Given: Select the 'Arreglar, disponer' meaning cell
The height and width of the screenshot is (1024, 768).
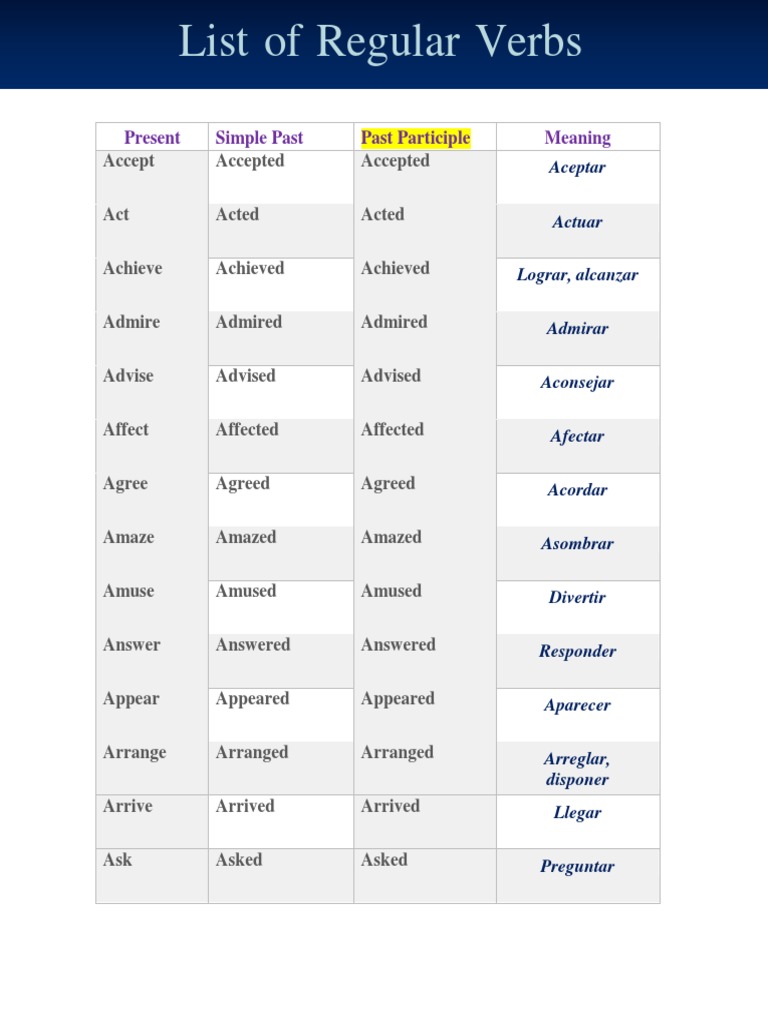Looking at the screenshot, I should tap(577, 770).
